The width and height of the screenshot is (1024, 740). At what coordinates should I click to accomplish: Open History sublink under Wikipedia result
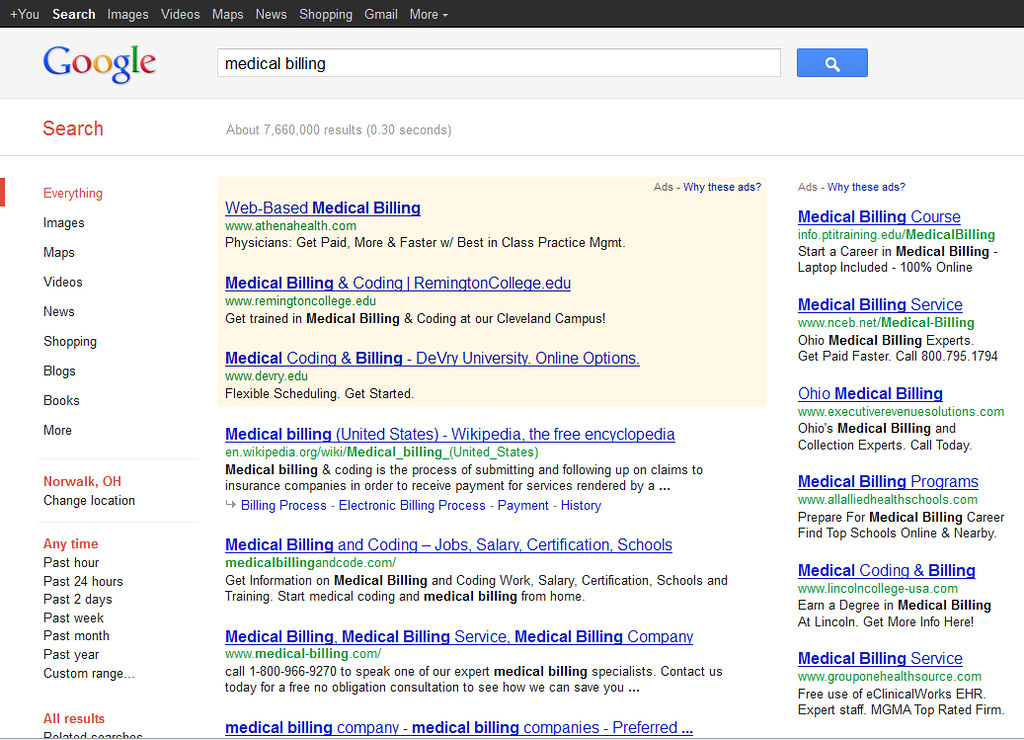pos(581,506)
